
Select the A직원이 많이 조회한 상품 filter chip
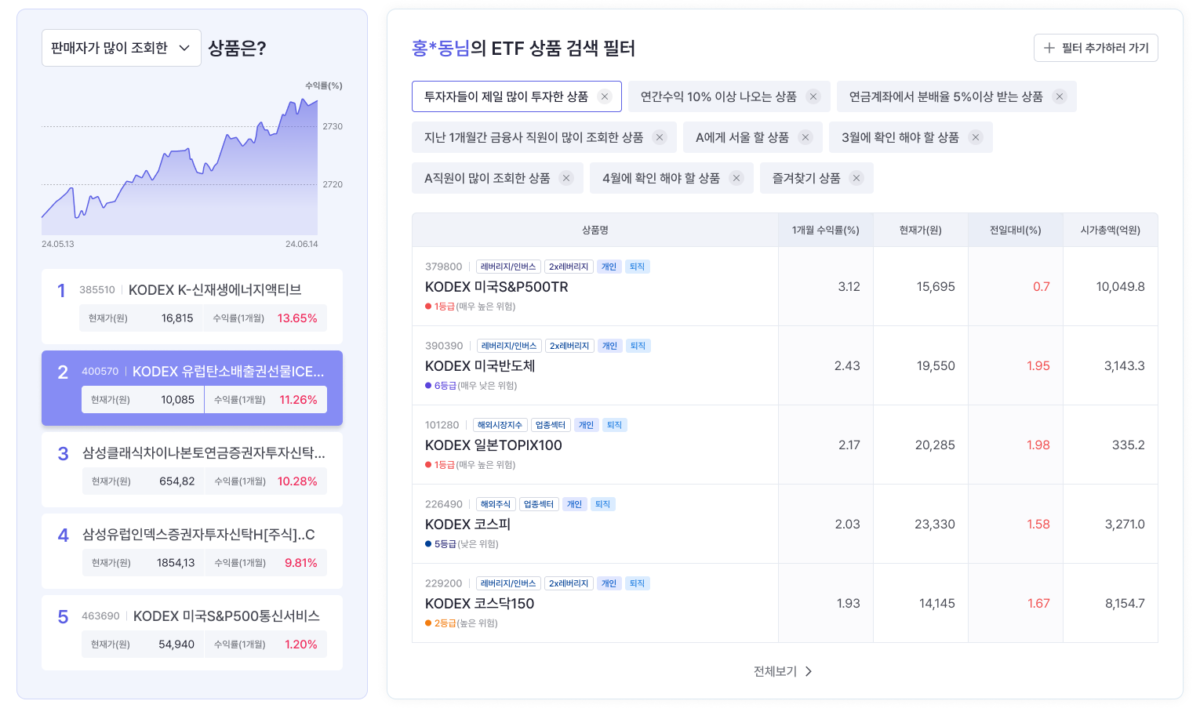487,178
